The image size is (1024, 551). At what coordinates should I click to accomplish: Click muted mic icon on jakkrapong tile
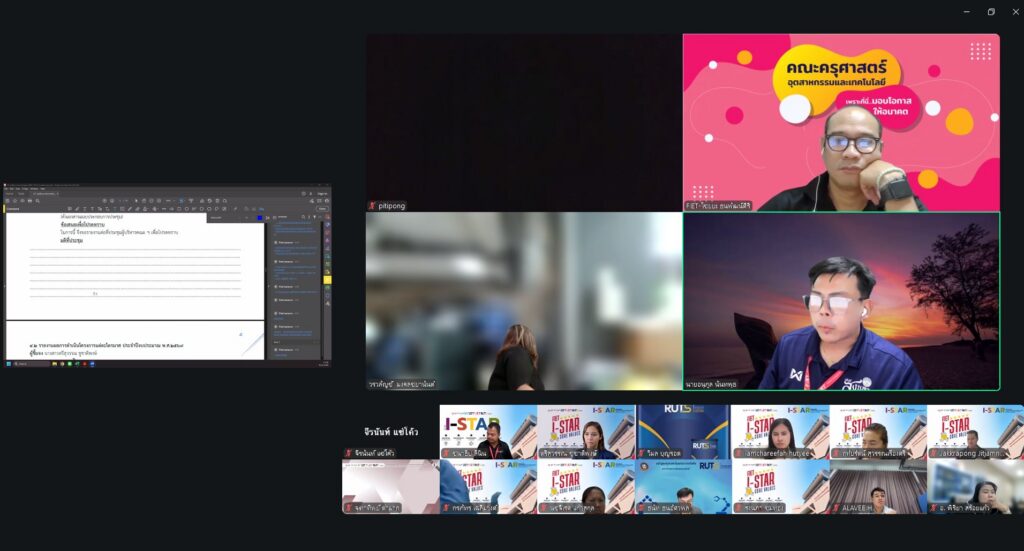coord(934,453)
